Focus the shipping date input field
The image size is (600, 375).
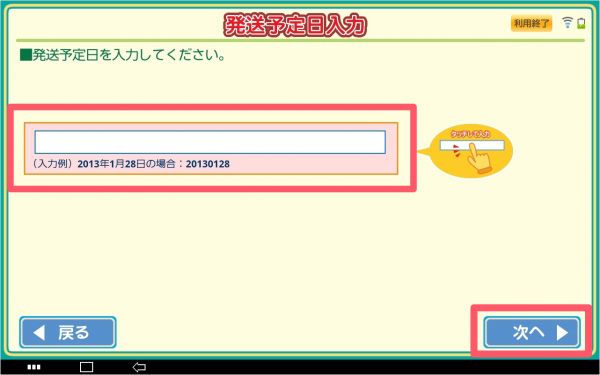pyautogui.click(x=210, y=142)
